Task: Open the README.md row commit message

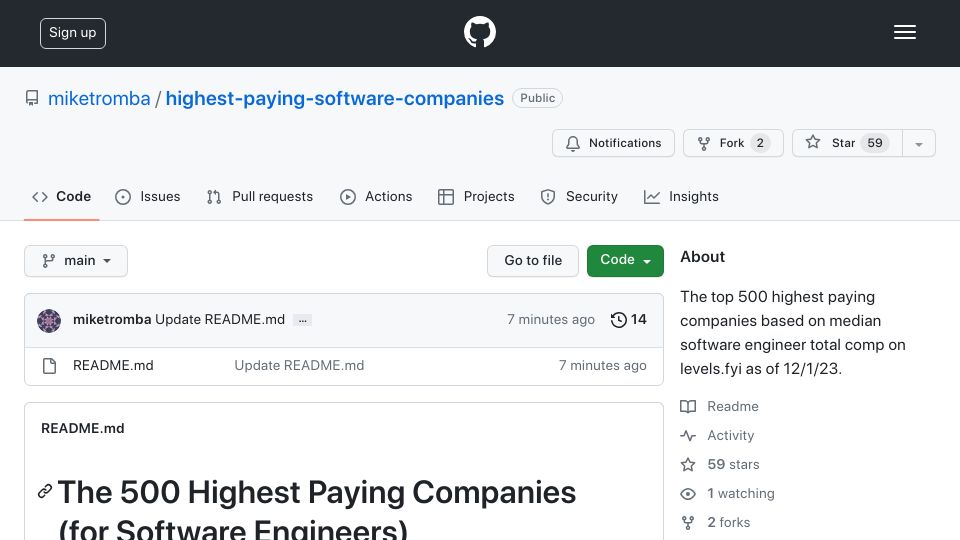Action: [299, 366]
